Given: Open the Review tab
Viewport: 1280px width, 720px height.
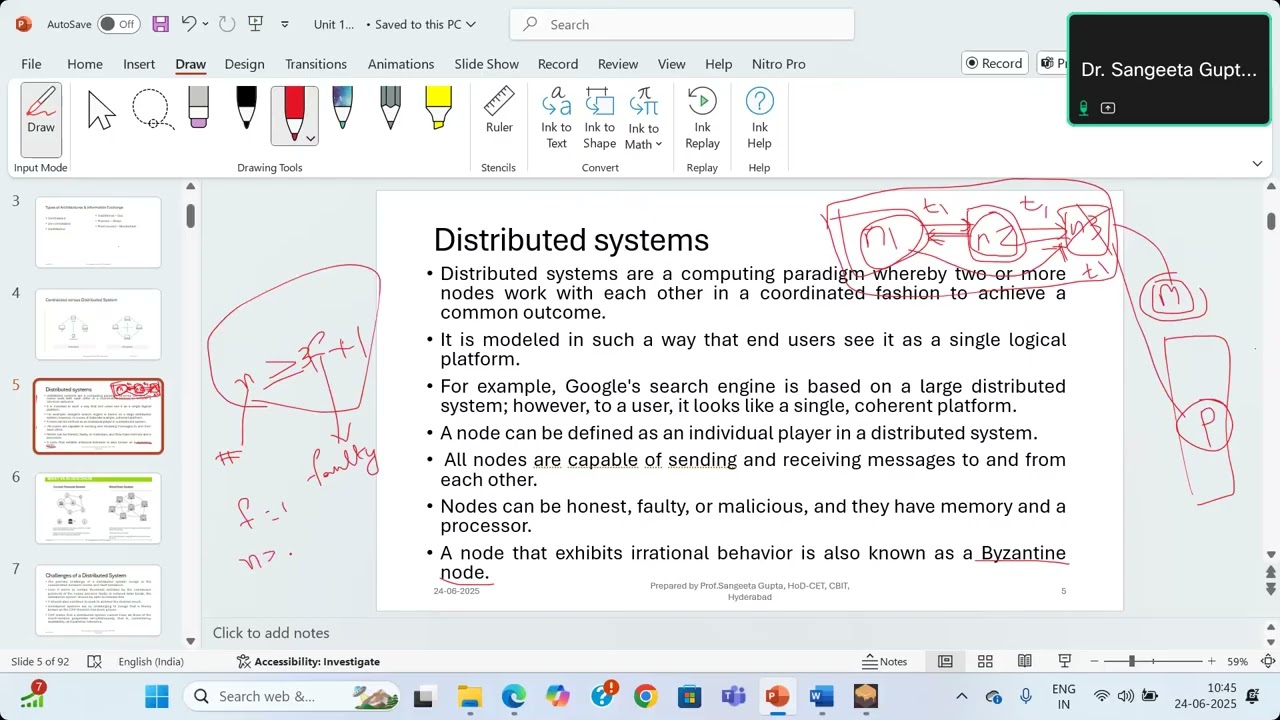Looking at the screenshot, I should click(x=618, y=64).
